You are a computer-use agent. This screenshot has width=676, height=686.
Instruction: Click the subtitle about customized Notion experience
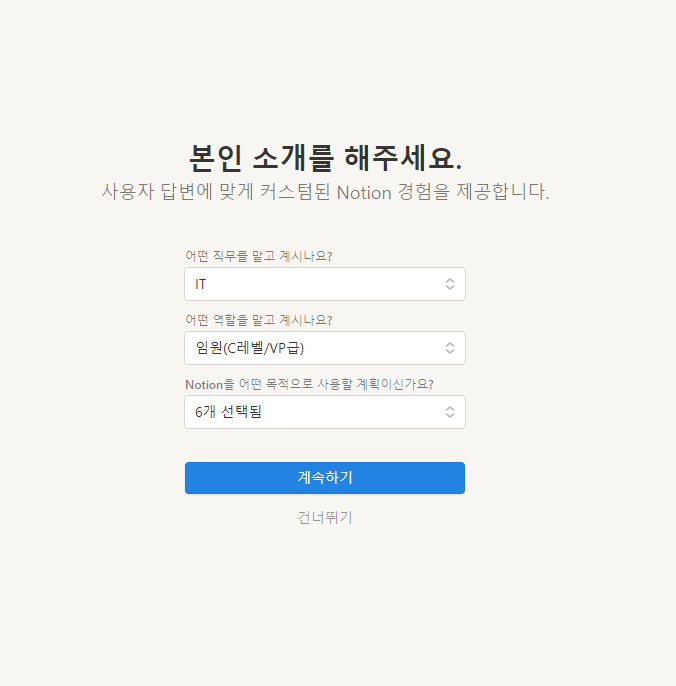325,192
